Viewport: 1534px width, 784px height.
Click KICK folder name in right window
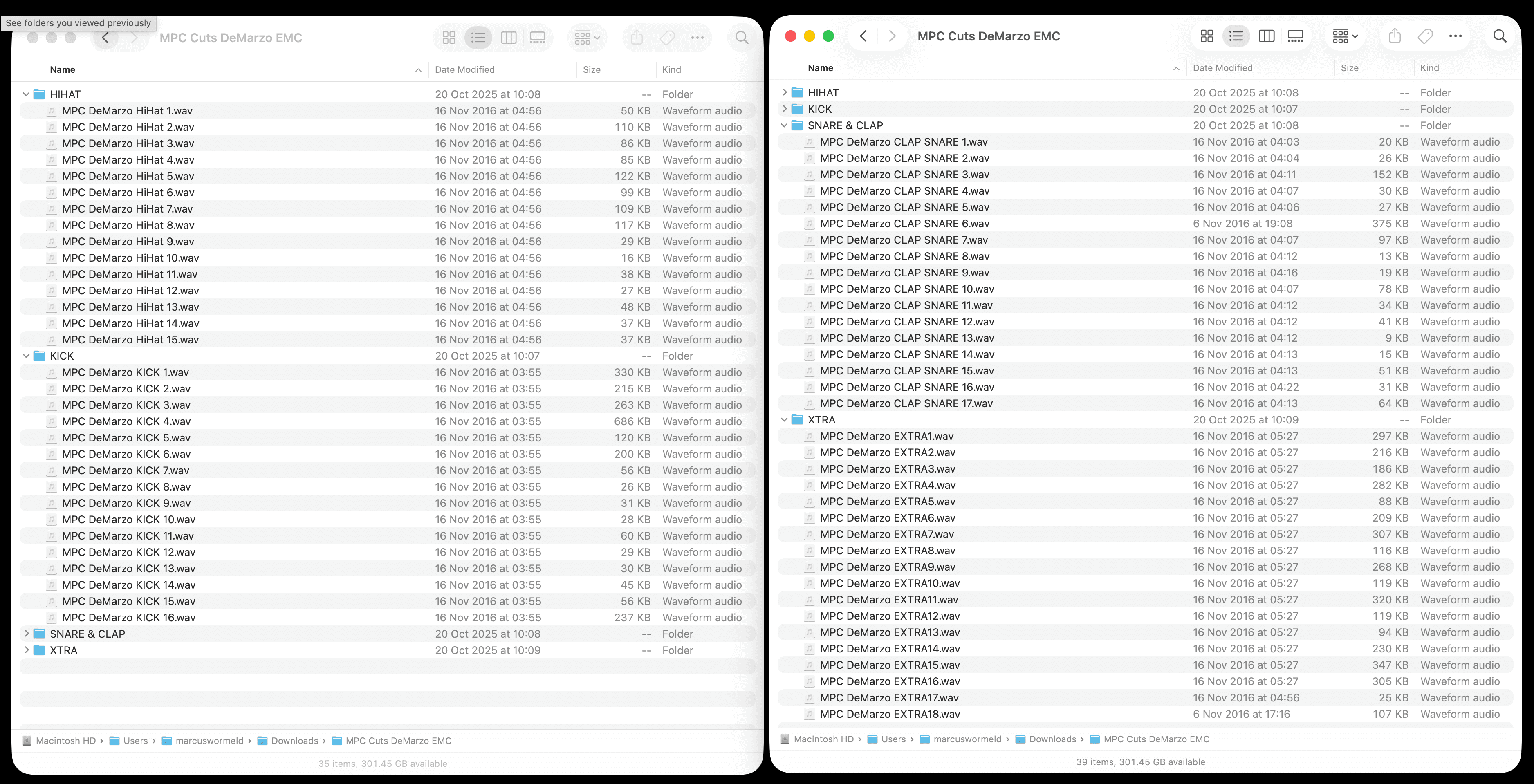point(819,109)
